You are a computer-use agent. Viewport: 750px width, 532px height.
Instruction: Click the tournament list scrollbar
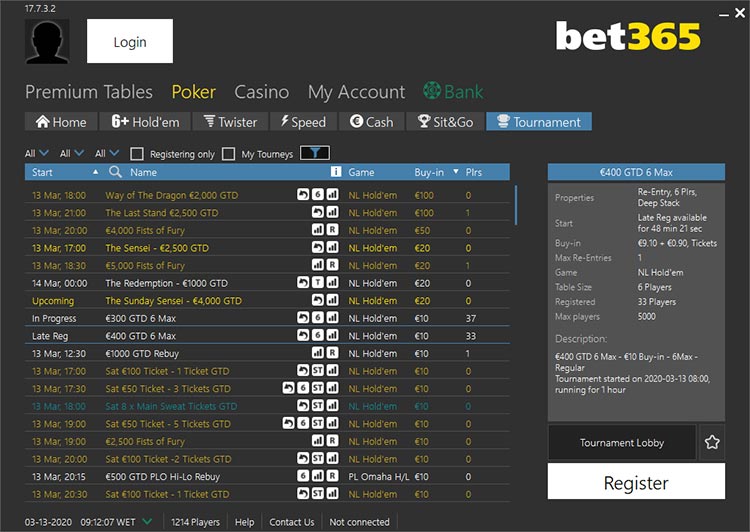coord(516,206)
